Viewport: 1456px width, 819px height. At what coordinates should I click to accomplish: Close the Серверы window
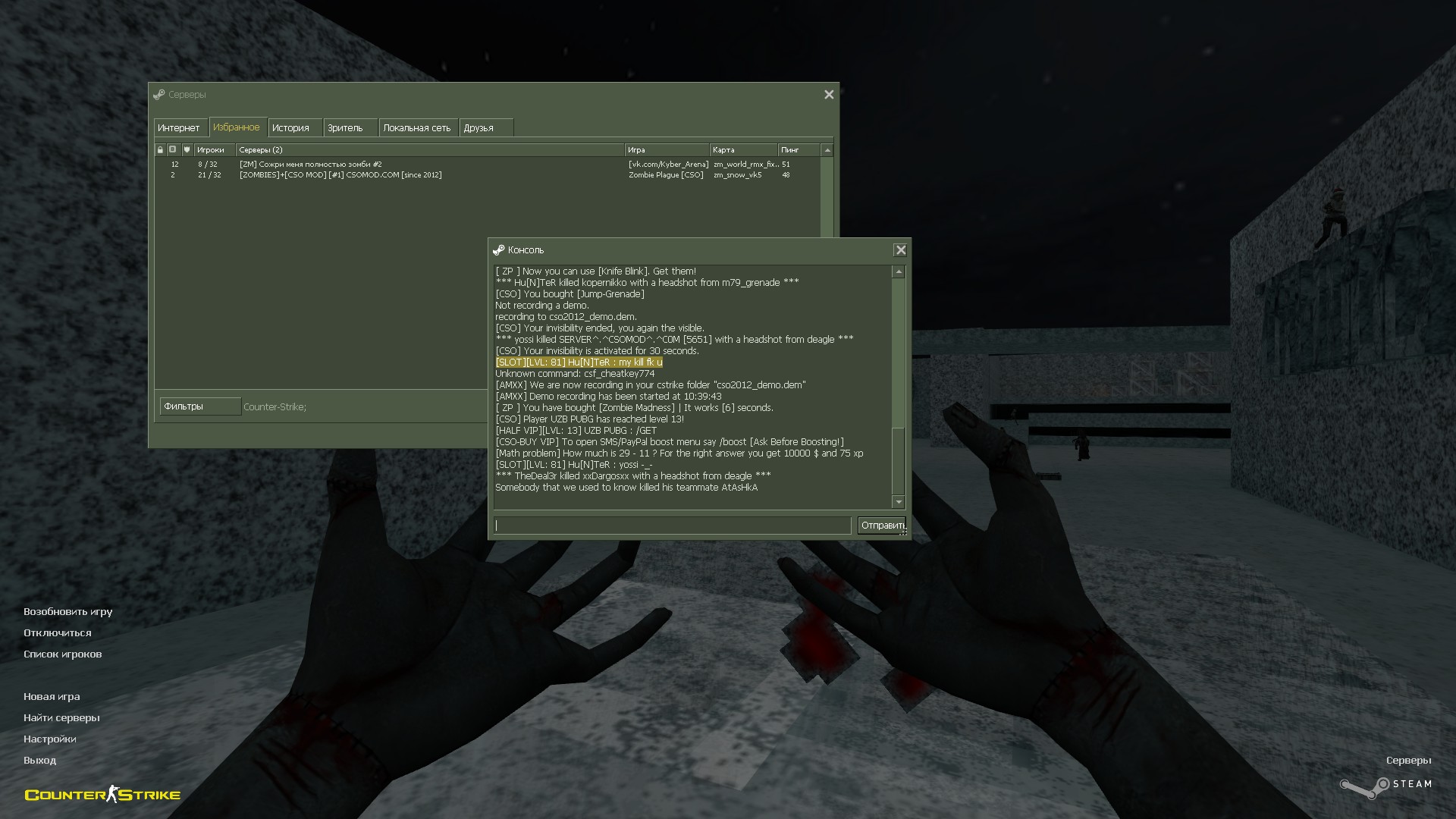pyautogui.click(x=829, y=95)
